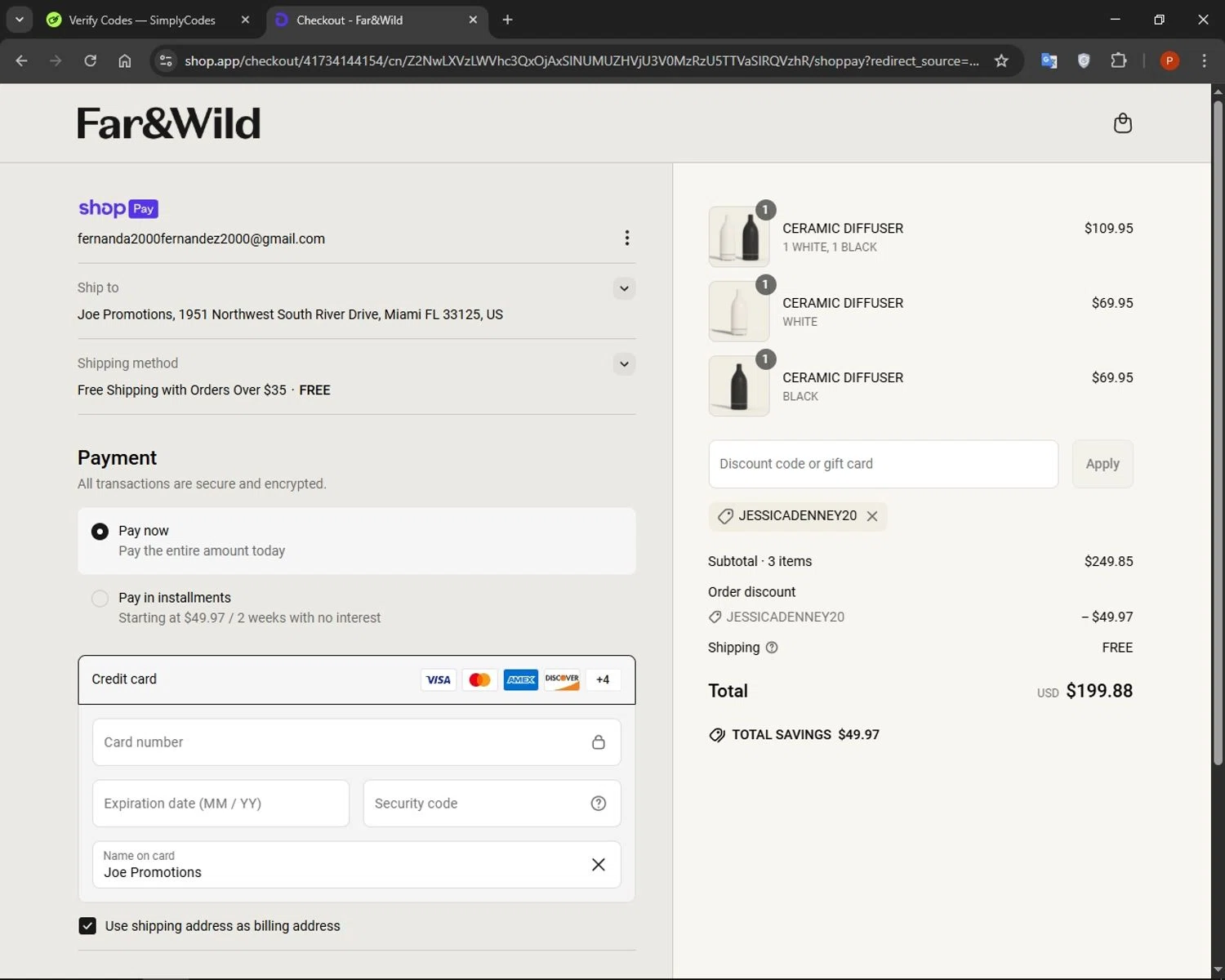Click the Total Savings tag icon
Screen dimensions: 1225x980
click(717, 735)
